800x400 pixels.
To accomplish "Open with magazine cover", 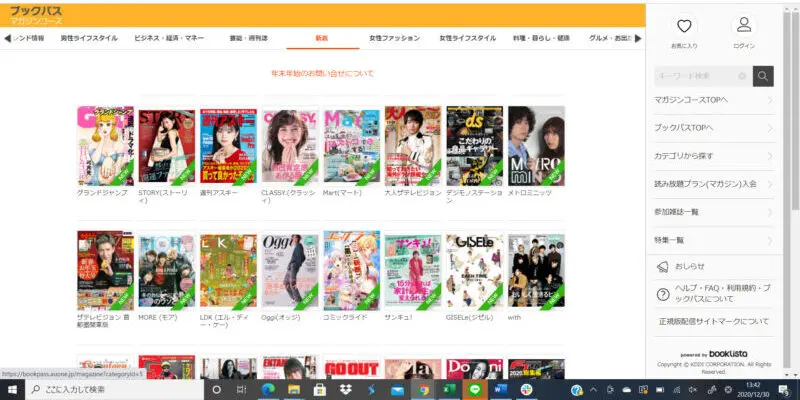I will pos(536,270).
